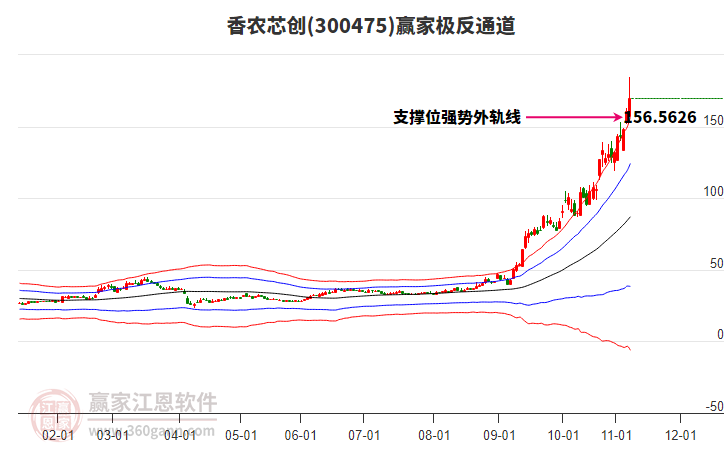Image resolution: width=726 pixels, height=450 pixels.
Task: Click the 10-01 date axis label
Action: [563, 435]
